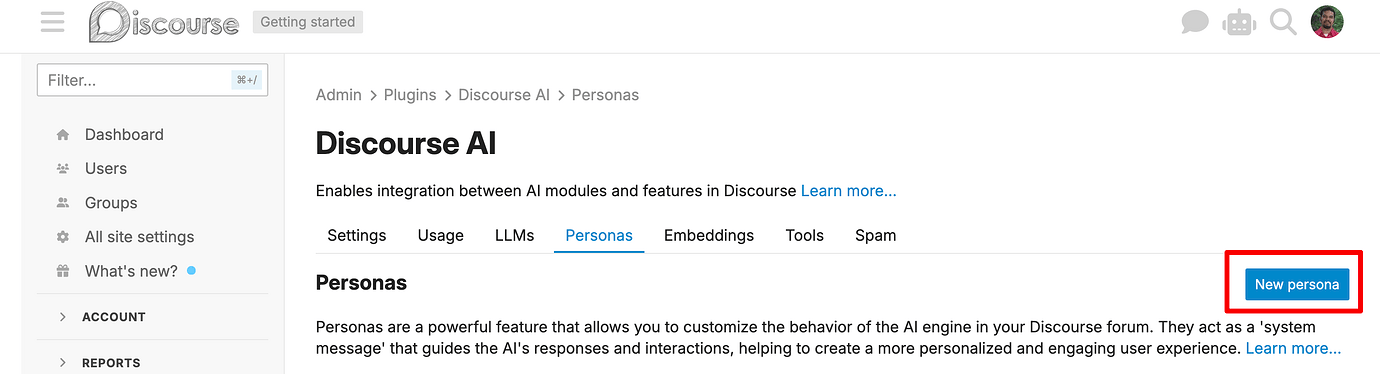The height and width of the screenshot is (374, 1380).
Task: Select the Spam tab
Action: pyautogui.click(x=875, y=235)
